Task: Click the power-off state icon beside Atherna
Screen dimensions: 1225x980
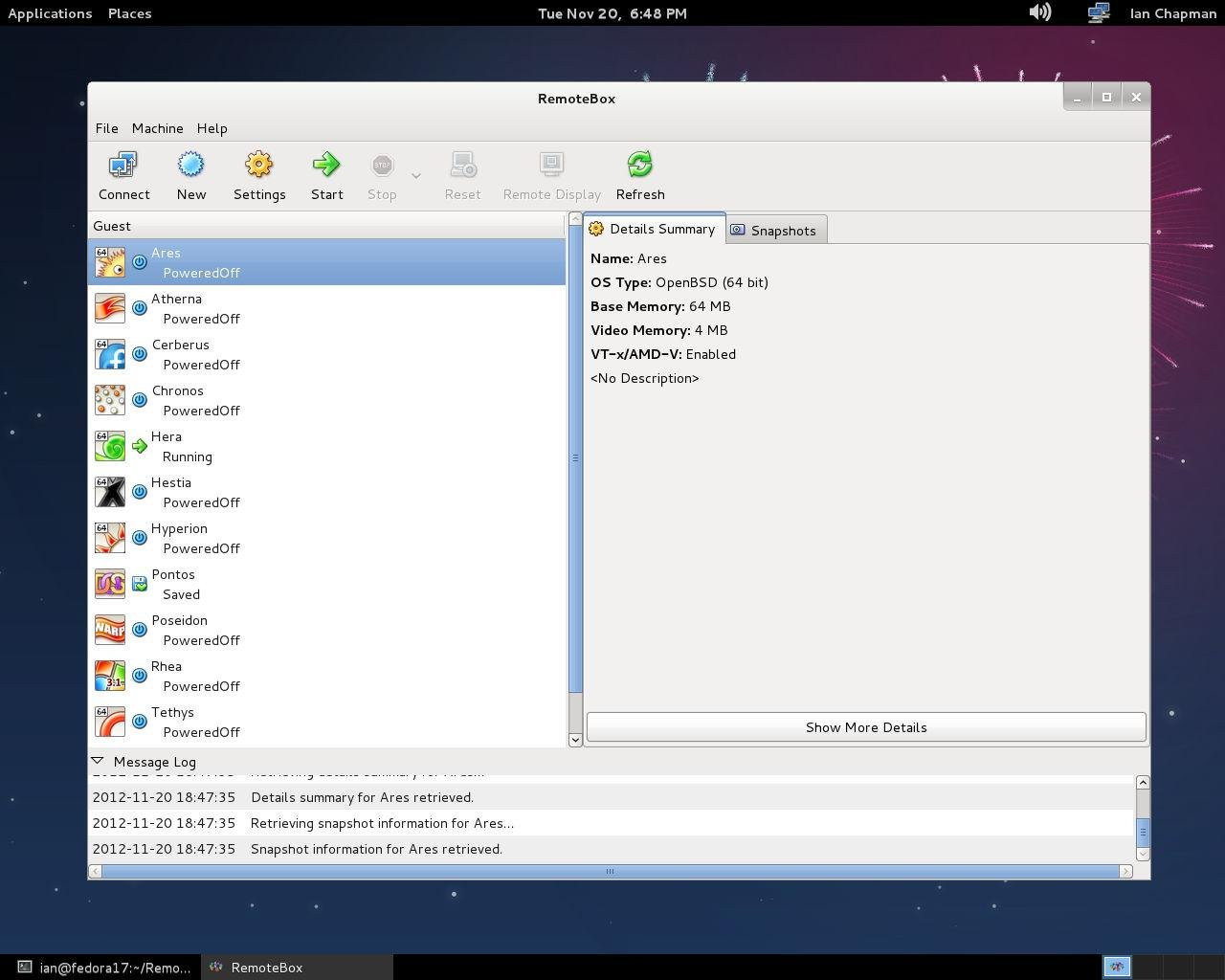Action: coord(140,308)
